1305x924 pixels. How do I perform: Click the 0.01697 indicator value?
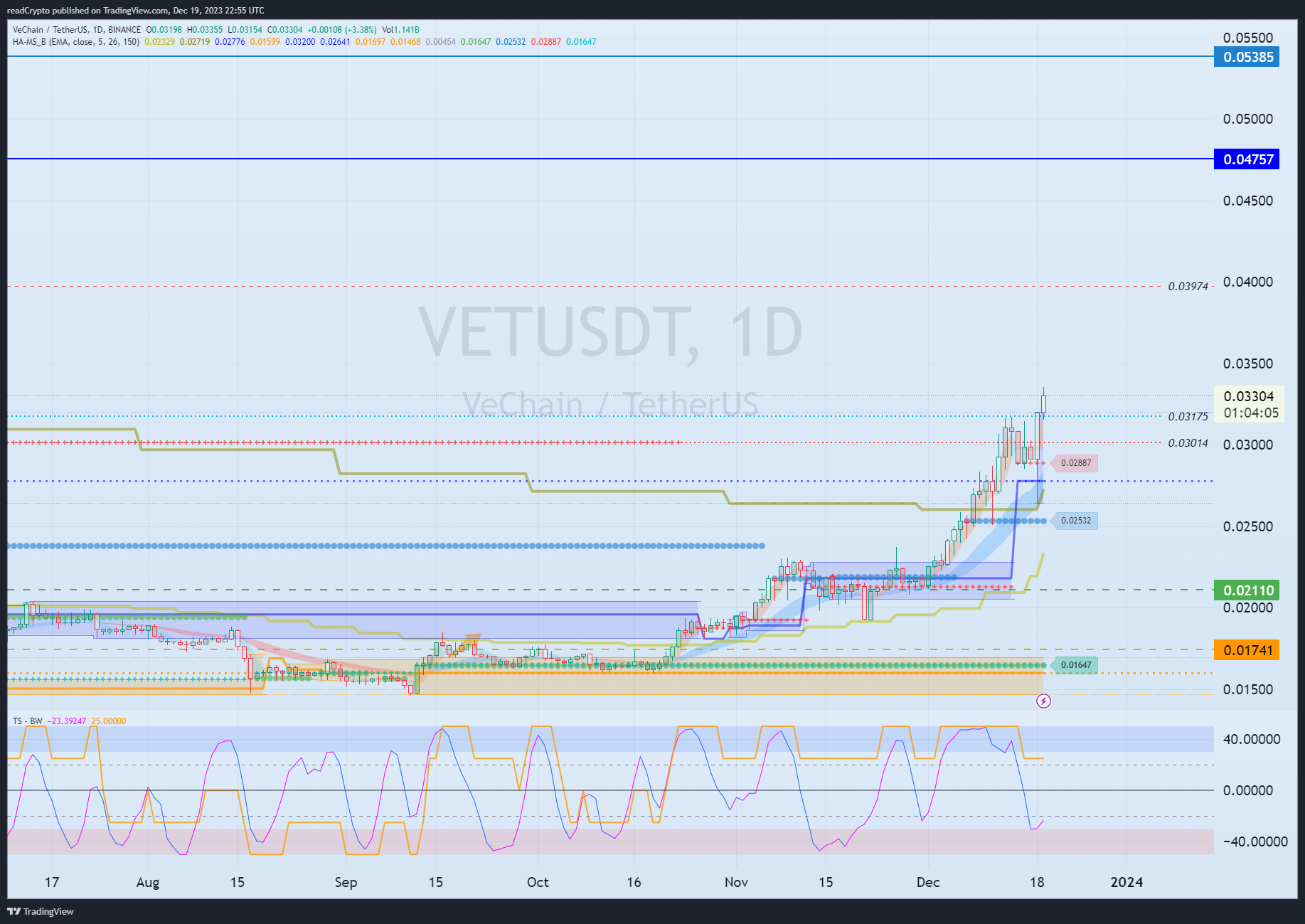371,42
